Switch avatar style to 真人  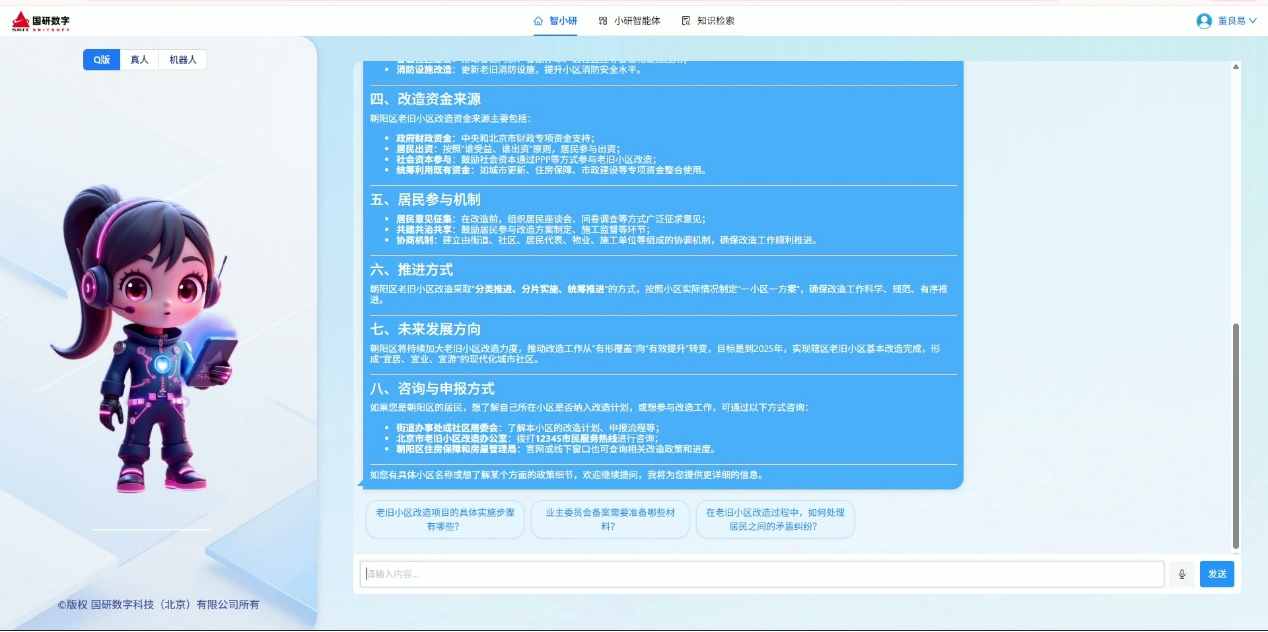[139, 60]
